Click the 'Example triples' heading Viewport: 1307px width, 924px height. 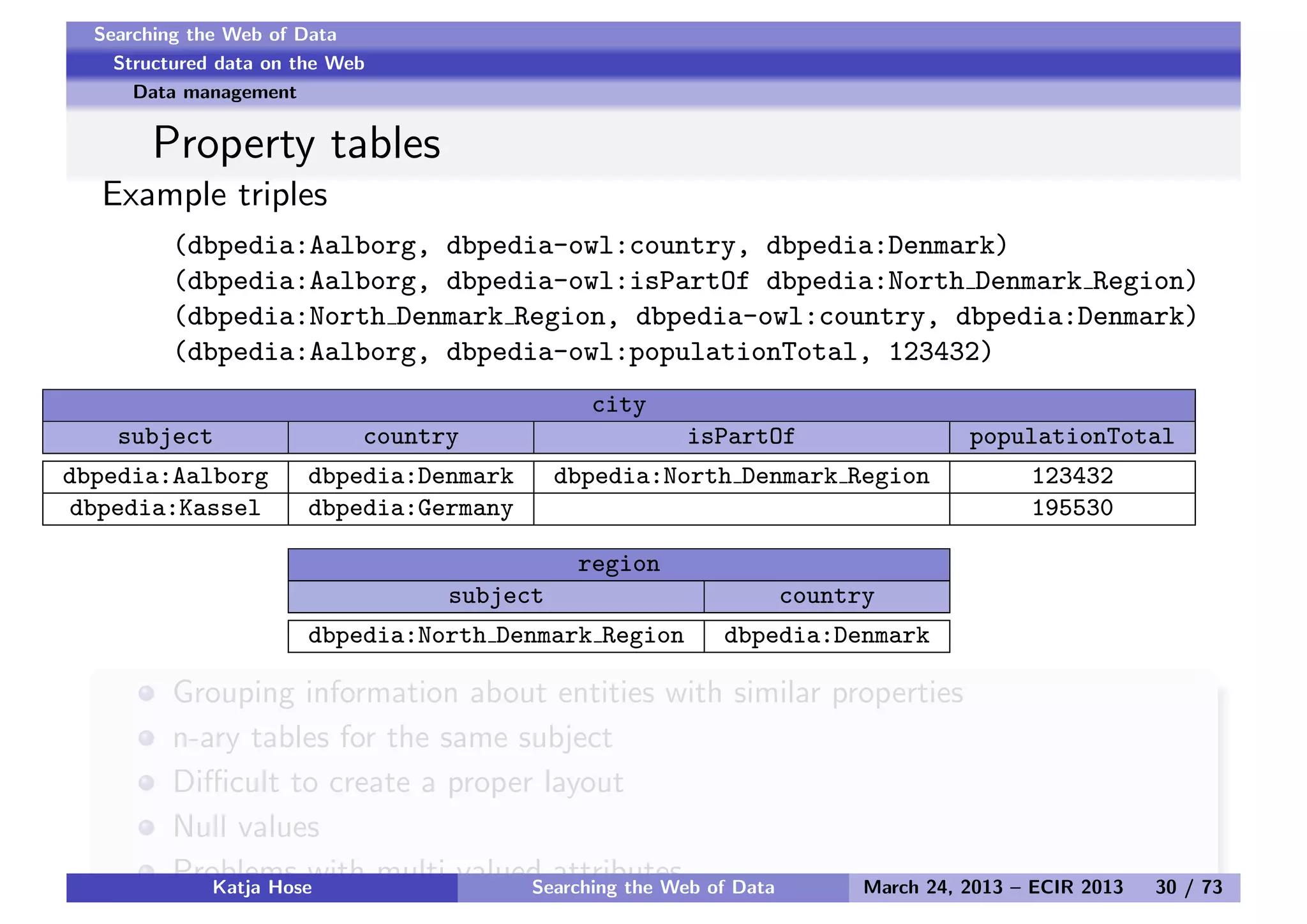point(214,194)
